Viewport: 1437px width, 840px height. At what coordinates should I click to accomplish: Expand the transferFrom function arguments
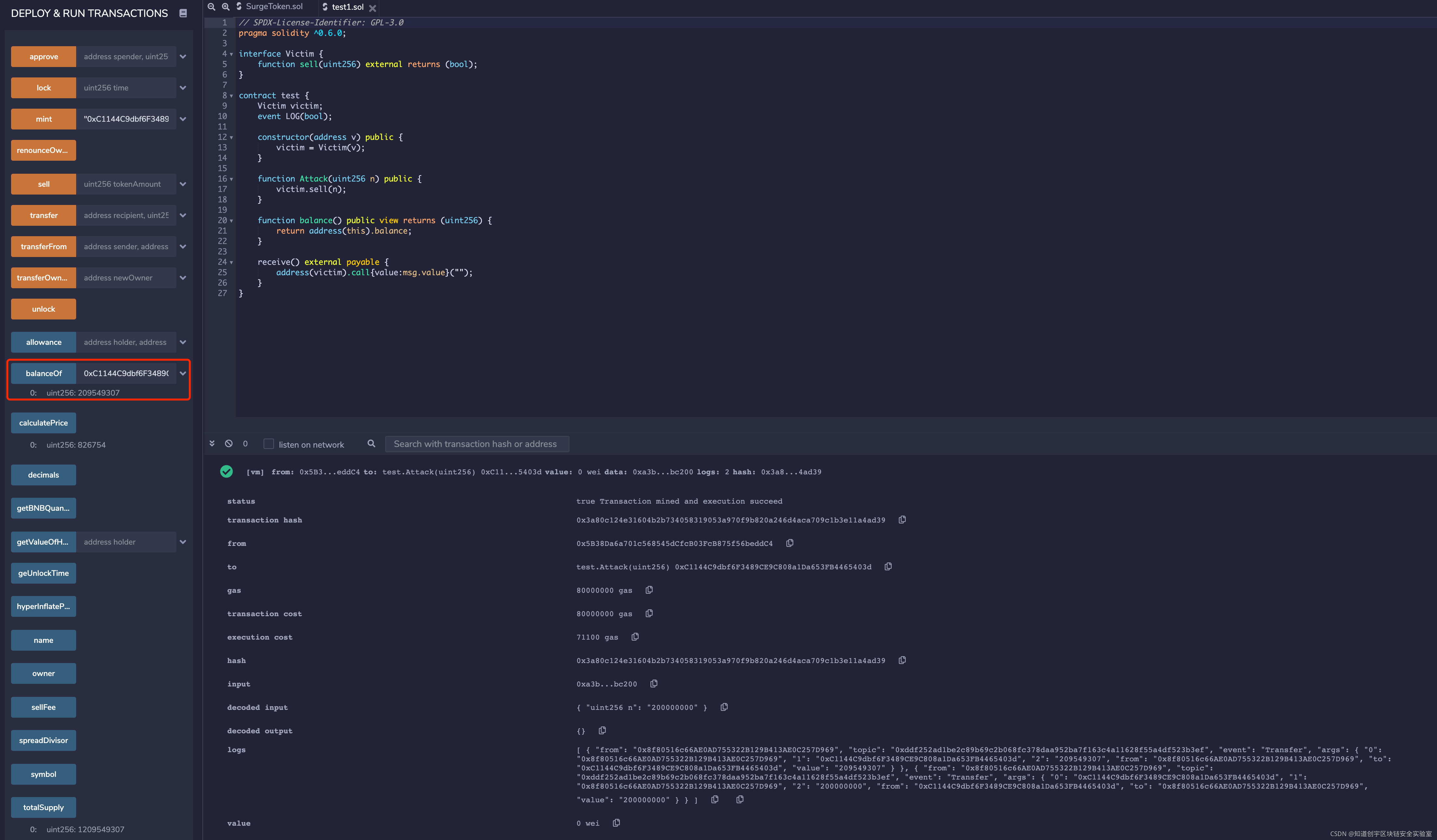tap(183, 246)
